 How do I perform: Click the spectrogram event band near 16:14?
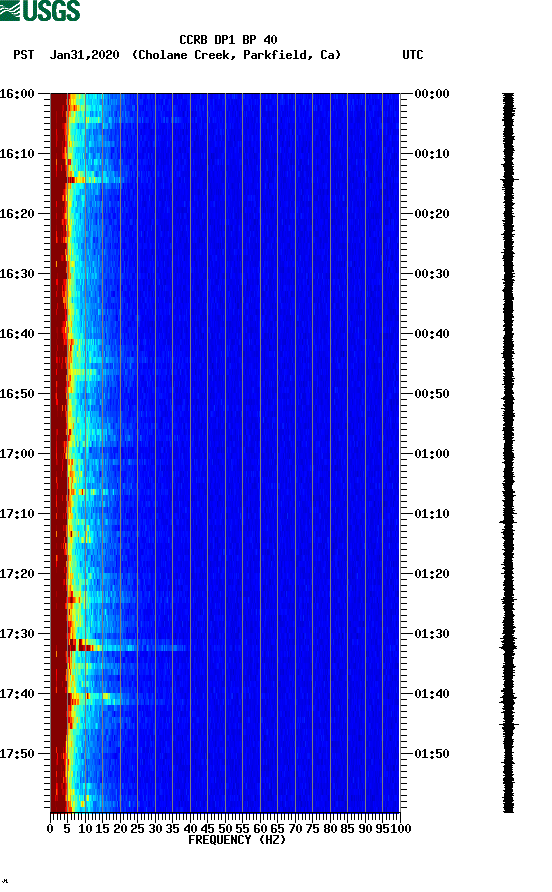pos(94,180)
